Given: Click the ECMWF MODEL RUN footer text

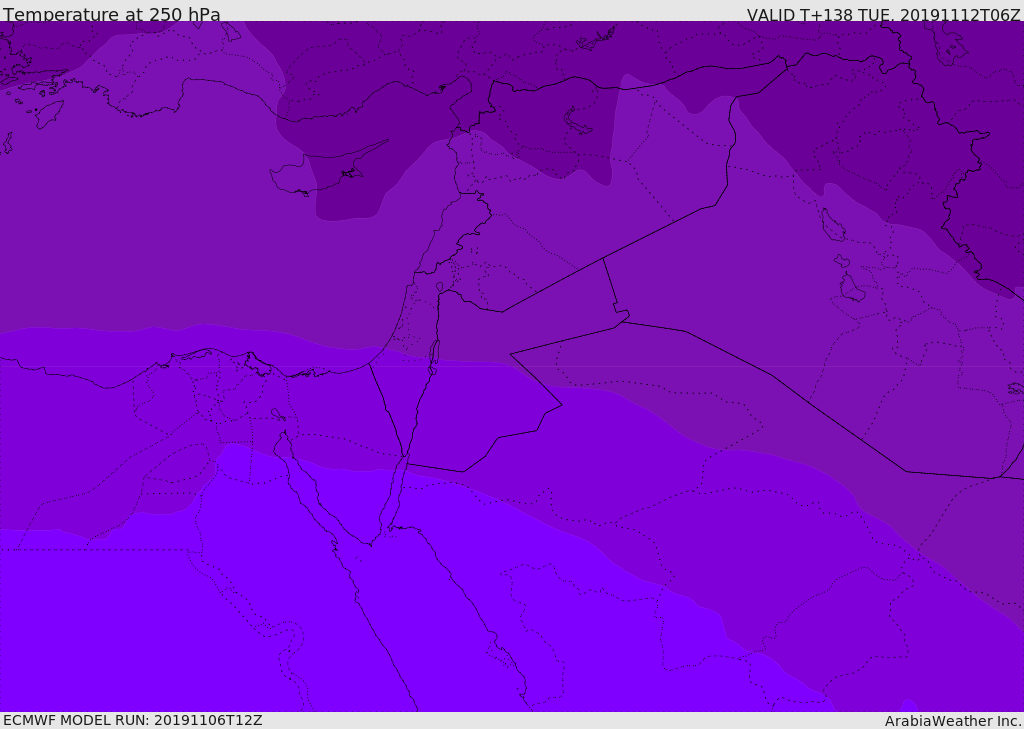Looking at the screenshot, I should (132, 720).
